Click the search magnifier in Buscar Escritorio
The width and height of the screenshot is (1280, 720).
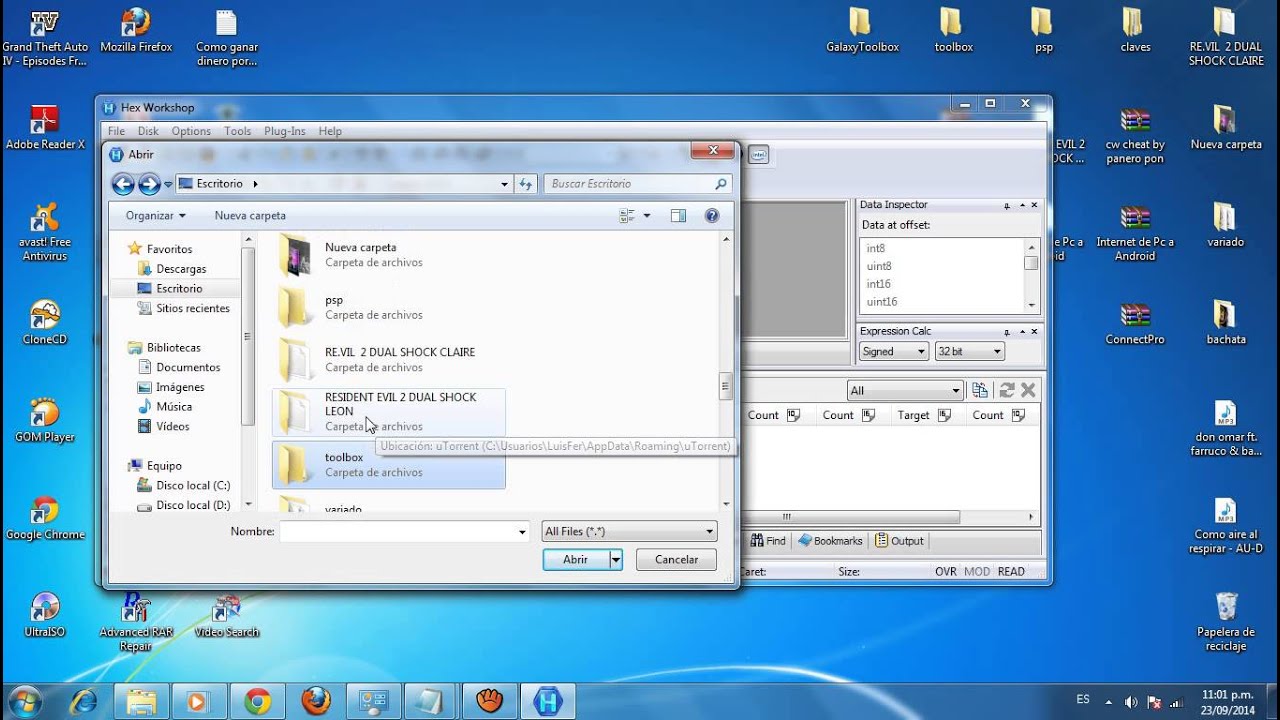tap(720, 184)
